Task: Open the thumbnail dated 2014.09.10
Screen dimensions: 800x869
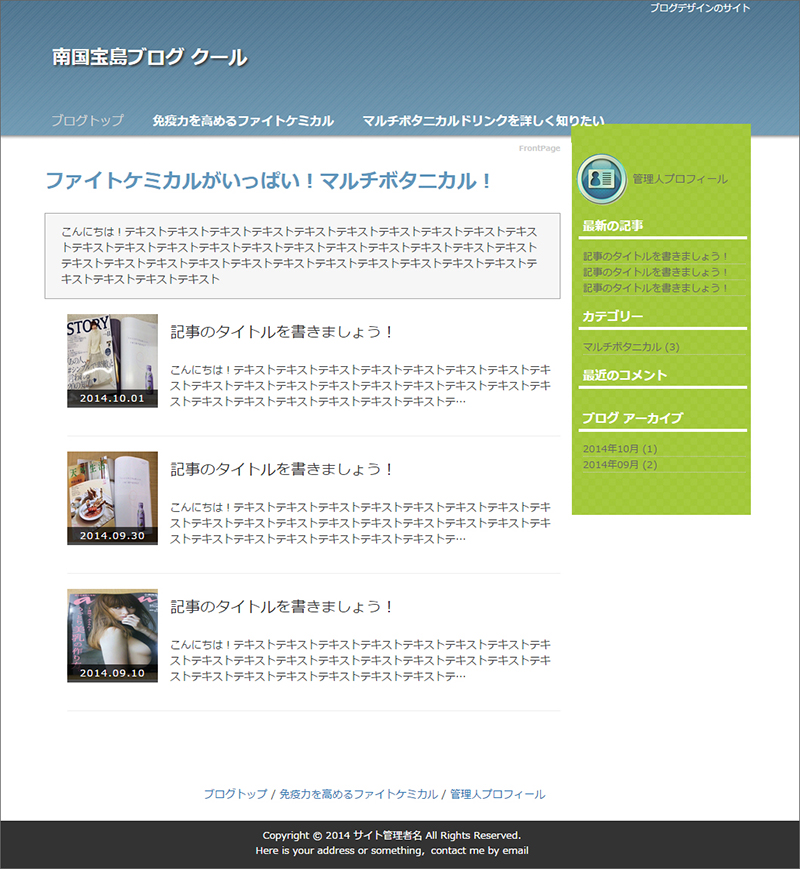Action: (x=112, y=635)
